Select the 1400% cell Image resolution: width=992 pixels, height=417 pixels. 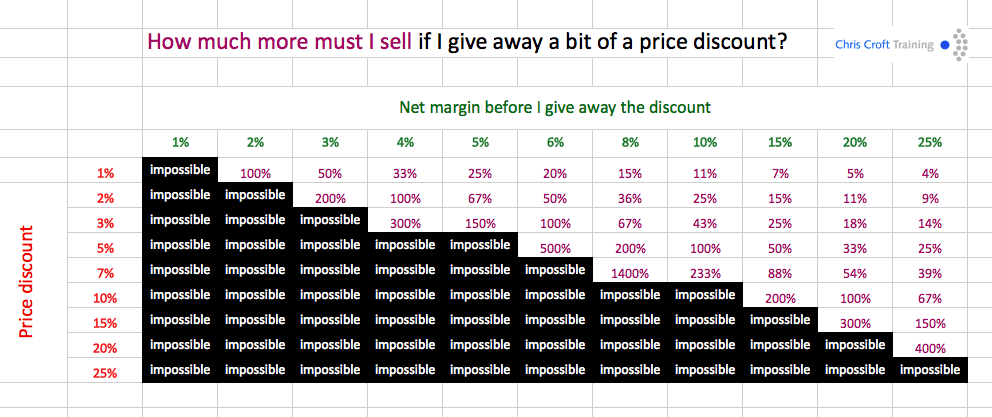(631, 271)
